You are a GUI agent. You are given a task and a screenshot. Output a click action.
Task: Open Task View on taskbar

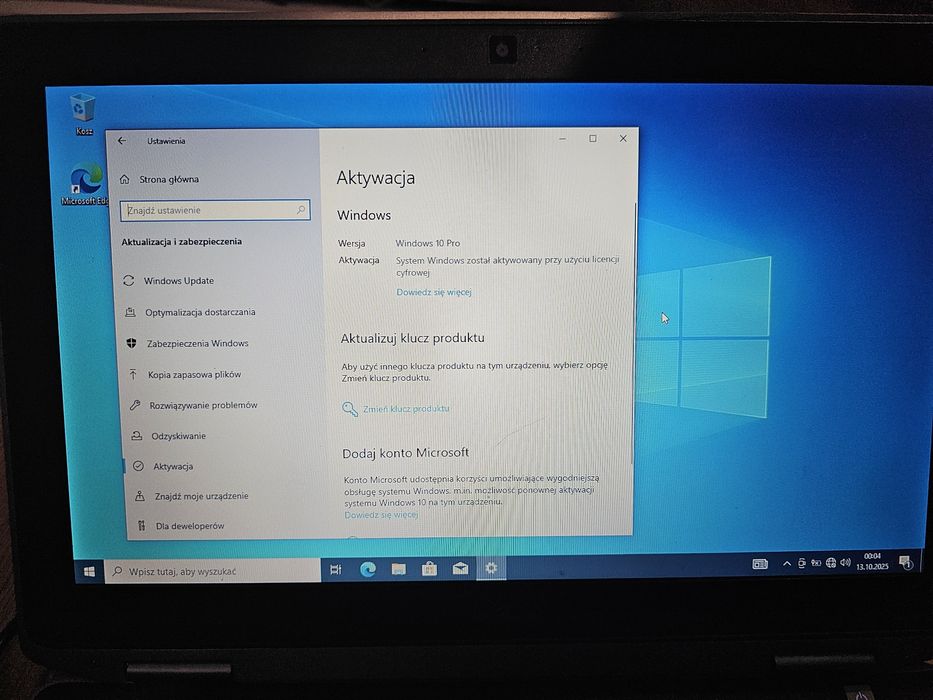(x=336, y=570)
